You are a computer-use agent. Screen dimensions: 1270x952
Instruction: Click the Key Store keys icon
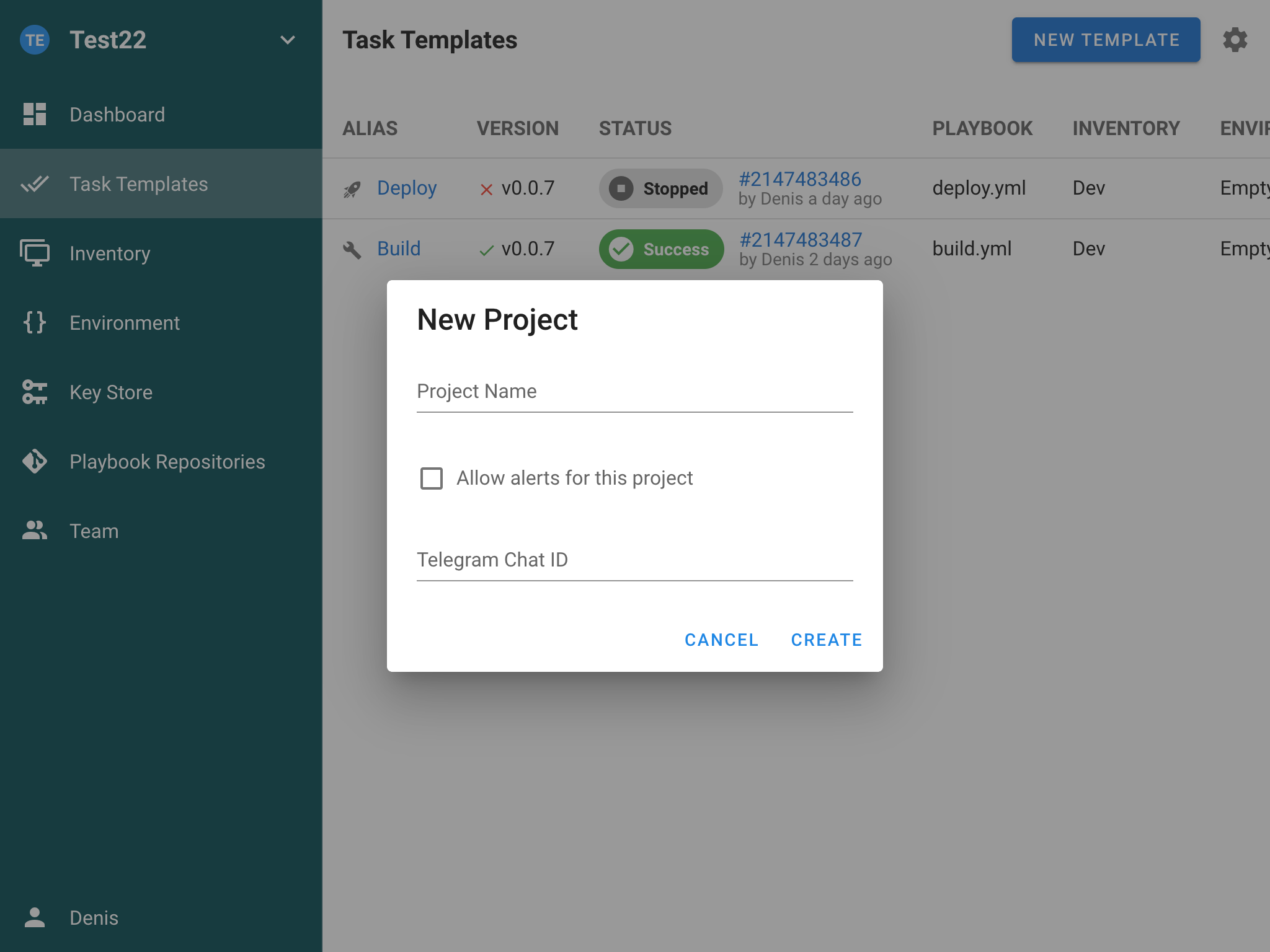click(x=35, y=392)
